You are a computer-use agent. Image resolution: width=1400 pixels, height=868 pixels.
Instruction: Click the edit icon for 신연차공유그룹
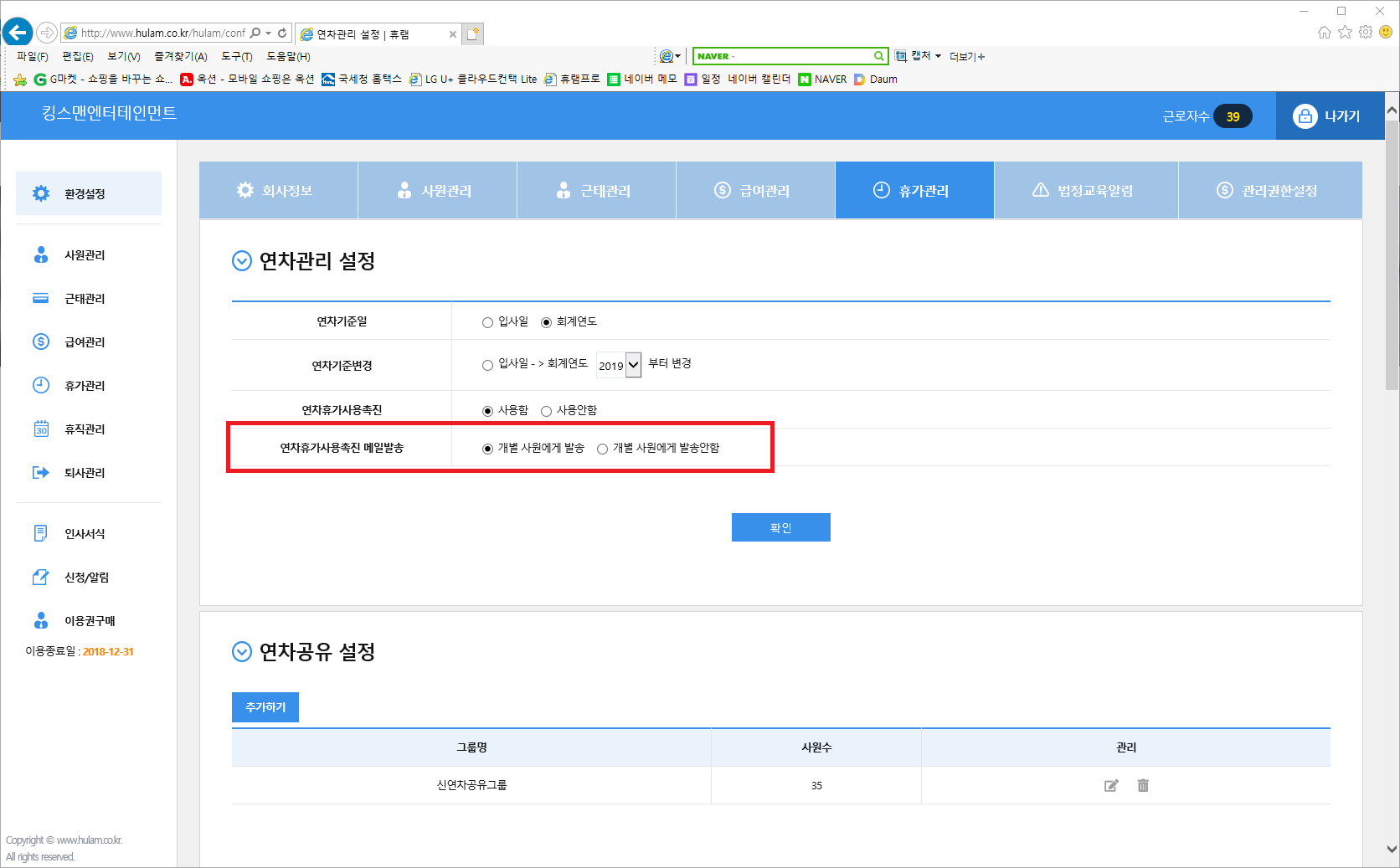click(x=1111, y=785)
